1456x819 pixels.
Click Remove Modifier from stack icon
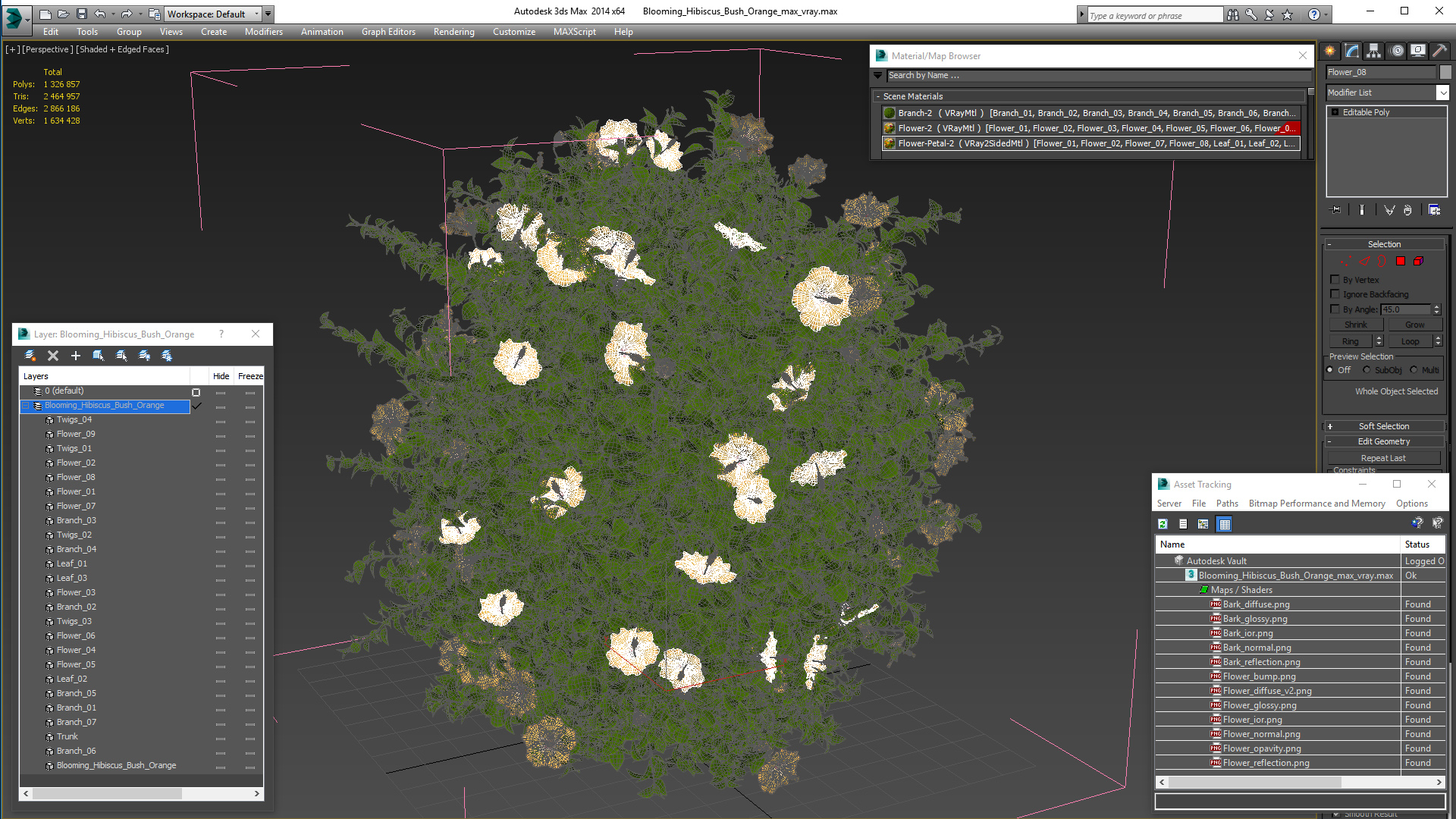[x=1408, y=210]
